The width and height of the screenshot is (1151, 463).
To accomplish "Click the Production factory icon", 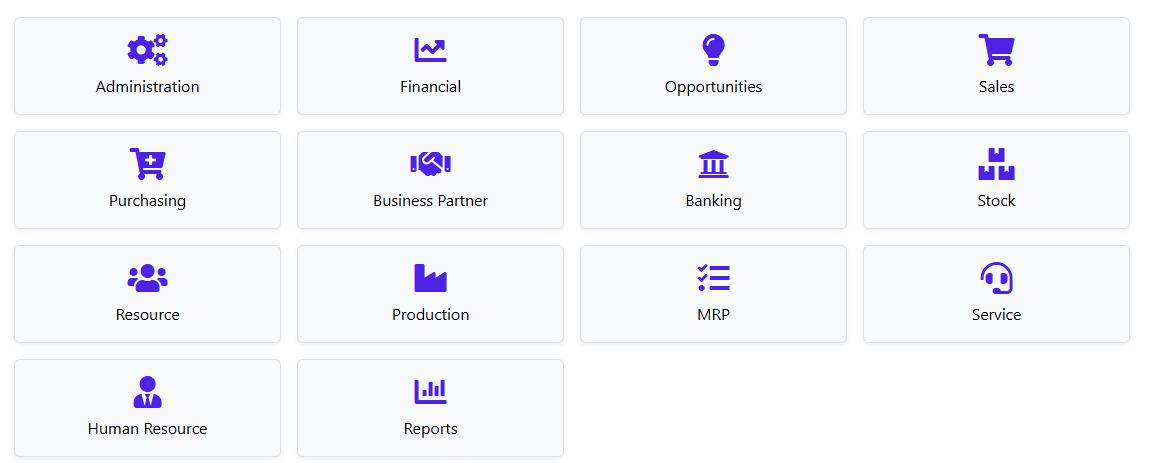I will pos(430,278).
